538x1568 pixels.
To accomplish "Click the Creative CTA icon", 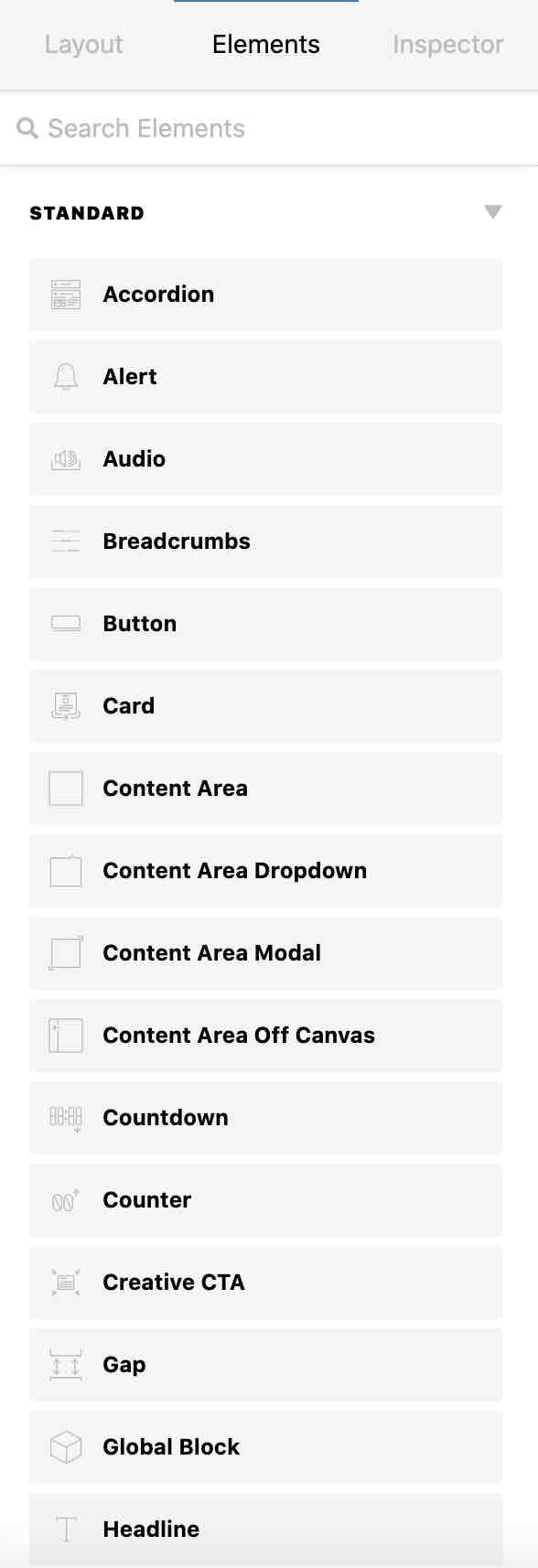I will click(x=65, y=1282).
